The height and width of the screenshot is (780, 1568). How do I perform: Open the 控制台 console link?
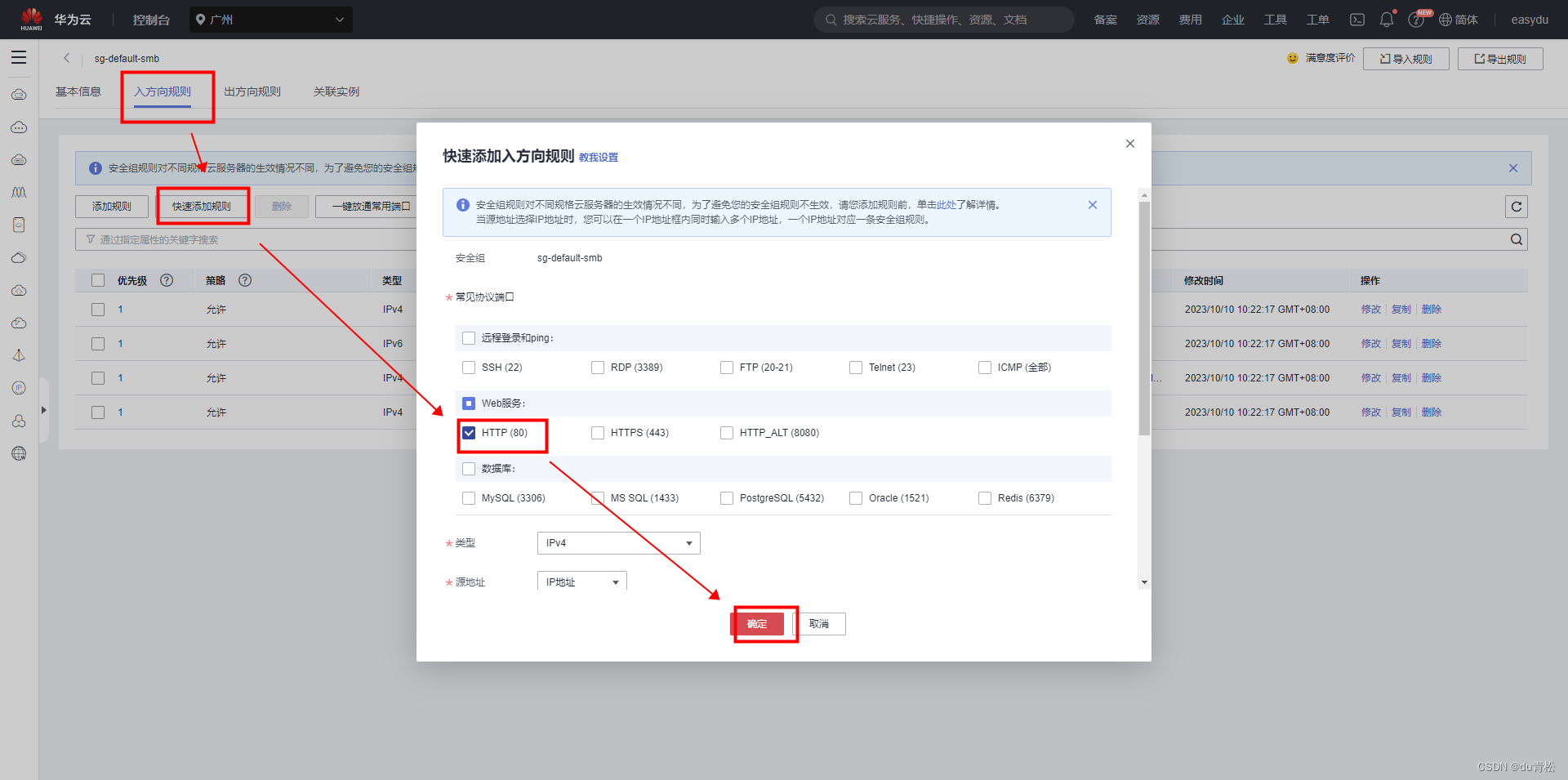point(151,20)
